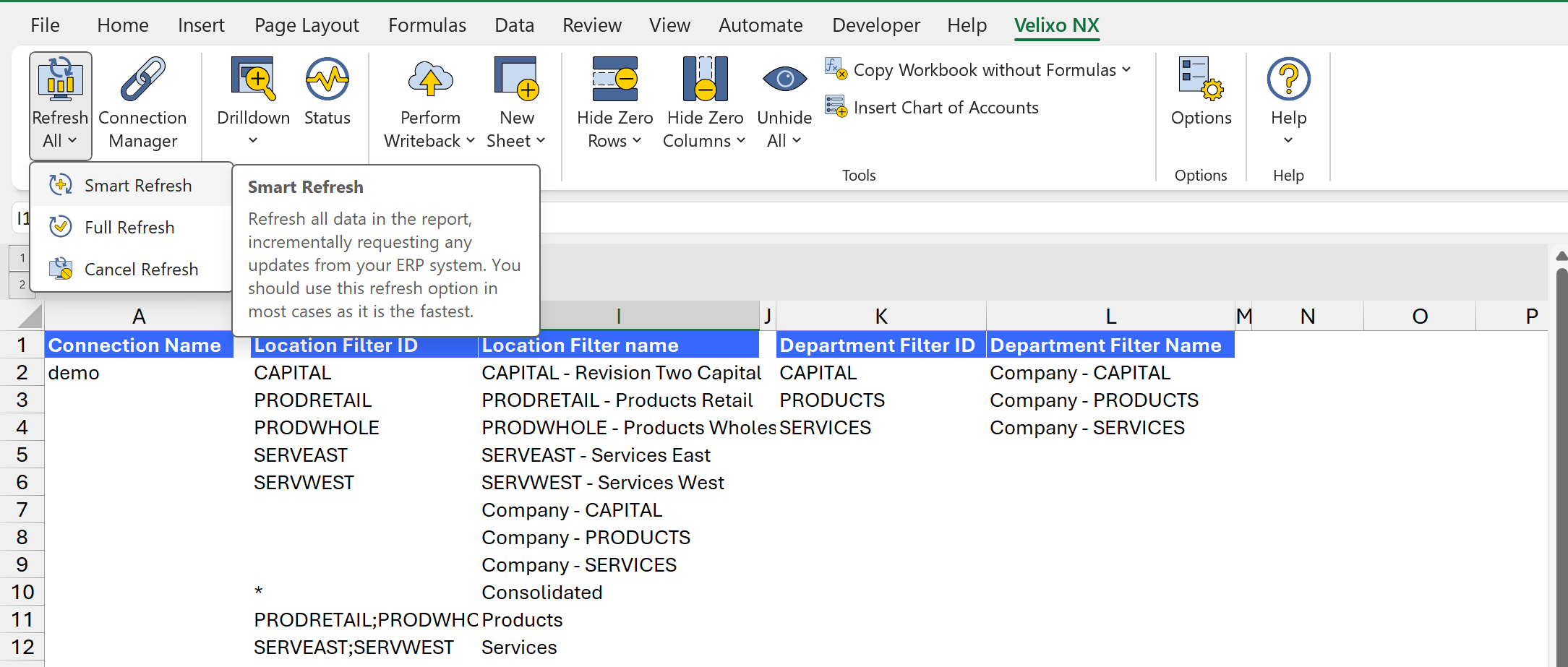Image resolution: width=1568 pixels, height=667 pixels.
Task: Choose Cancel Refresh from menu
Action: [131, 269]
